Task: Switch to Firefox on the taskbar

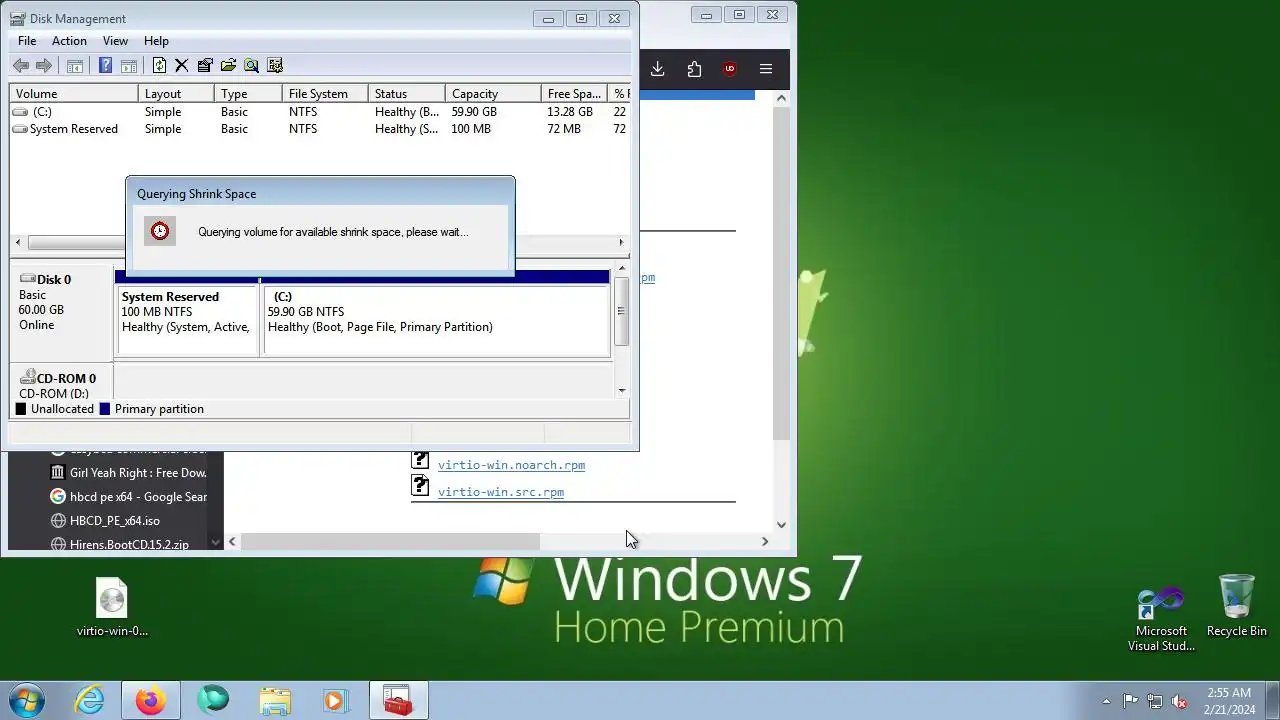Action: [151, 700]
